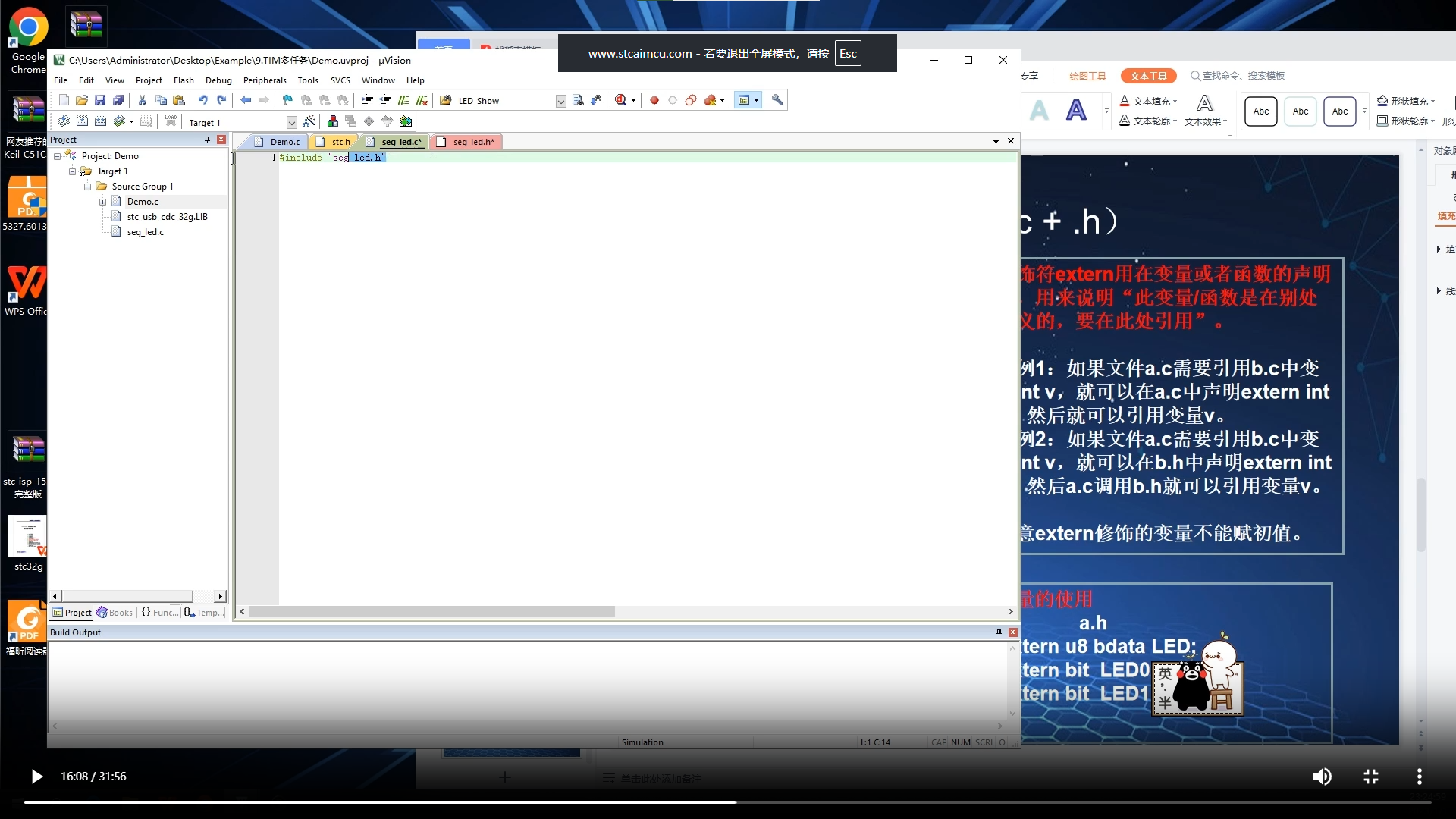Open video player more options
Image resolution: width=1456 pixels, height=819 pixels.
[1420, 777]
